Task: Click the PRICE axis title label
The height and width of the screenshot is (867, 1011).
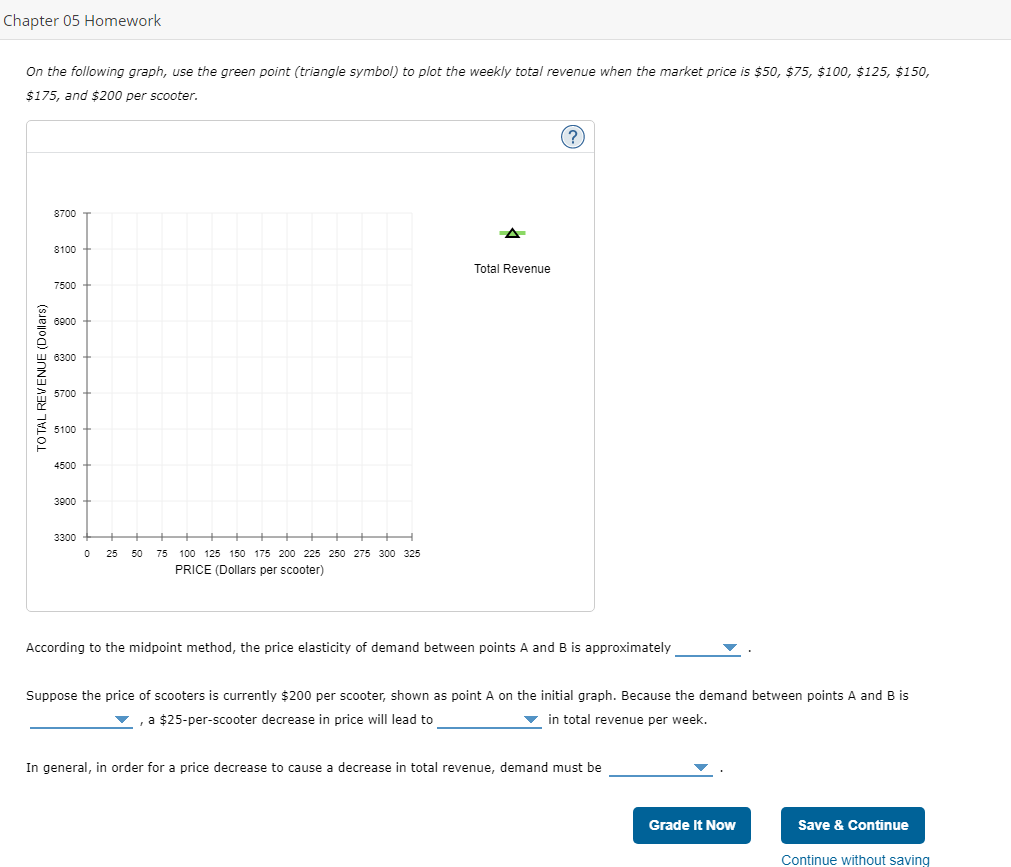Action: tap(249, 568)
